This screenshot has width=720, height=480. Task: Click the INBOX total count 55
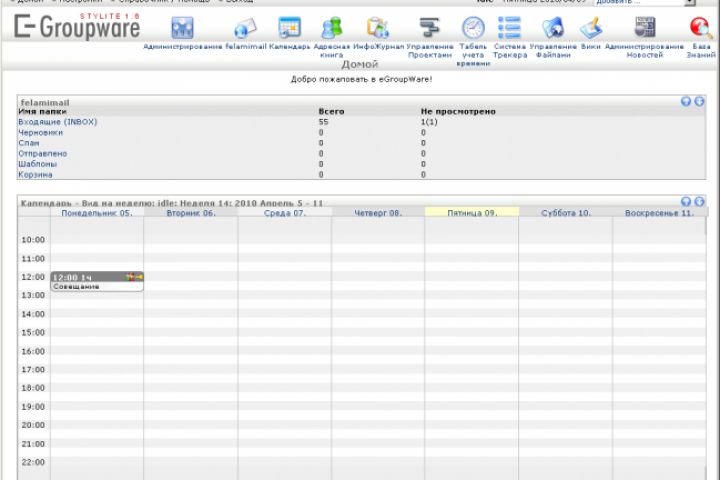(x=323, y=122)
